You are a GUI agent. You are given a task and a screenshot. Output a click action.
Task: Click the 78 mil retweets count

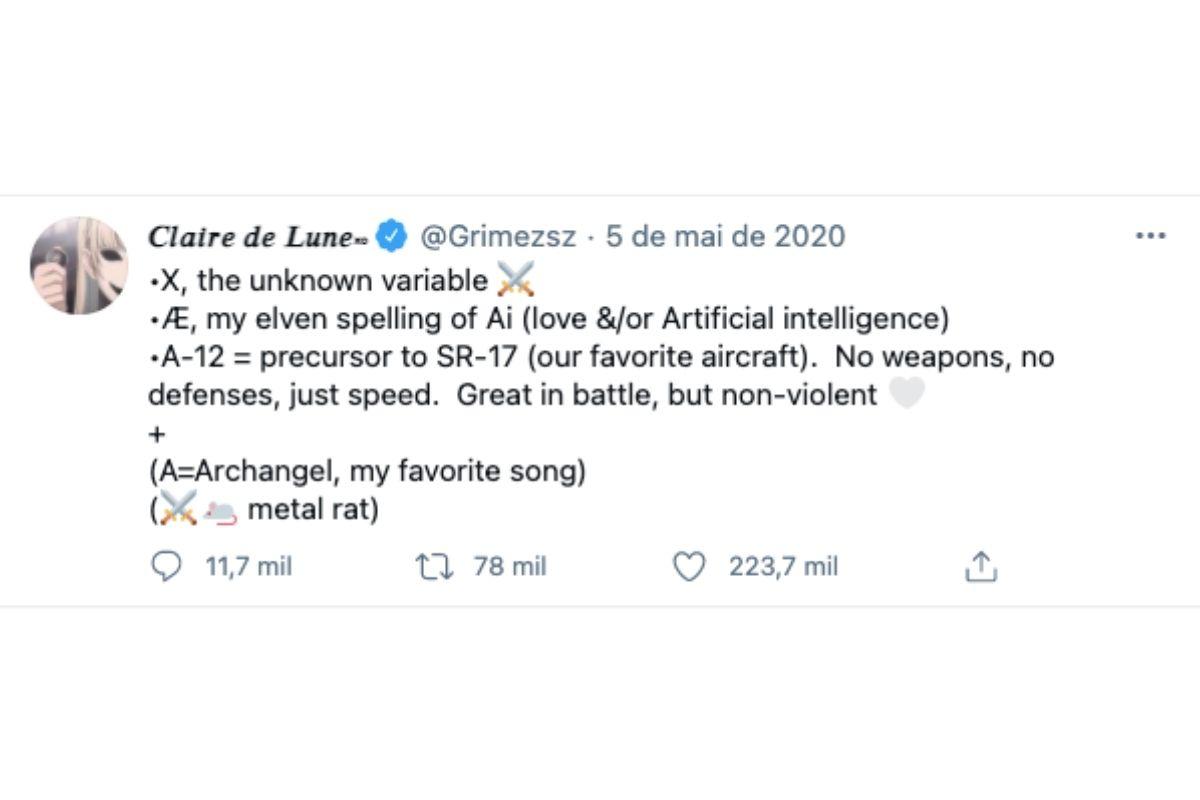tap(510, 567)
